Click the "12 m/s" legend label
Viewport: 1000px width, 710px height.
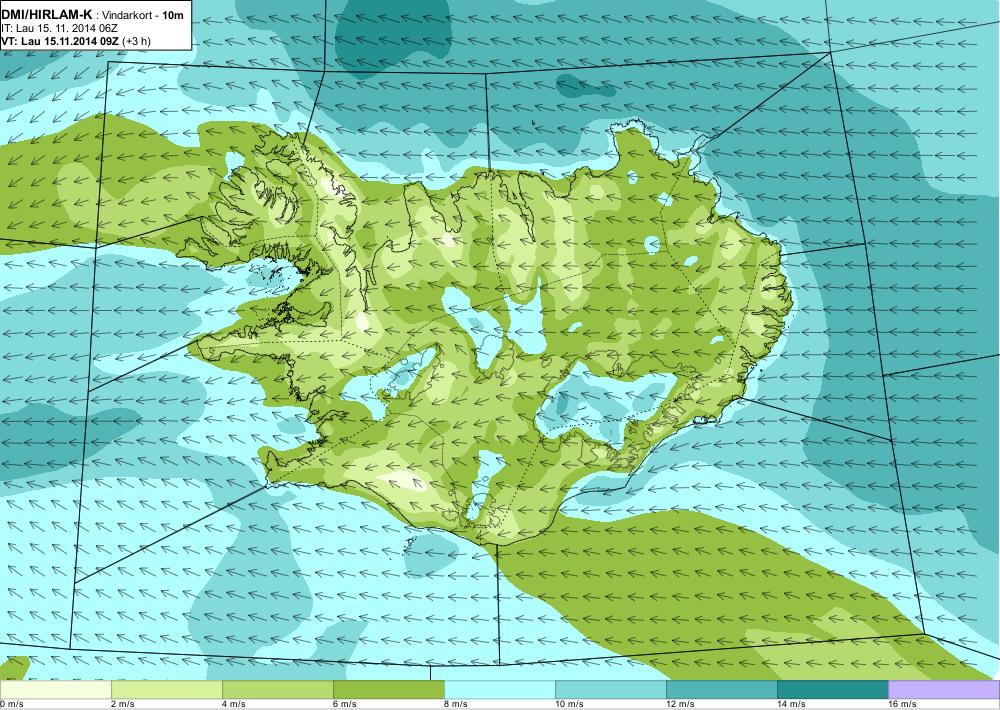coord(680,704)
